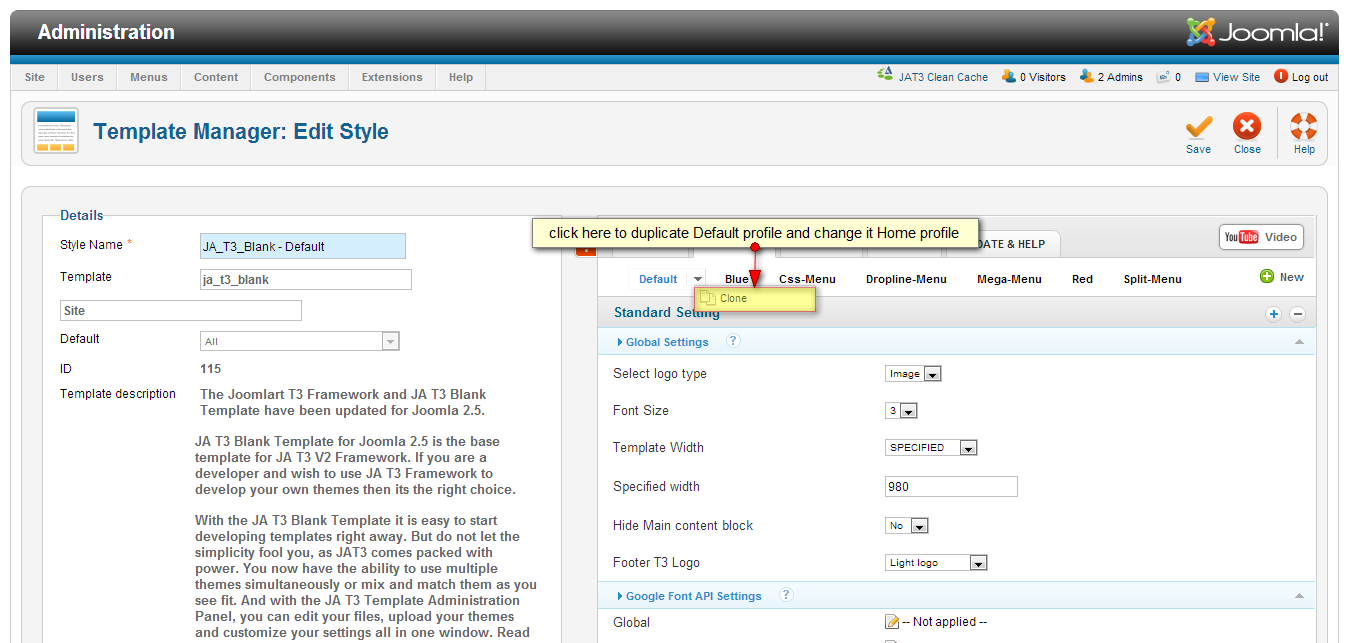Open the Template Width dropdown
Screen dimensions: 1349x643
(x=931, y=448)
